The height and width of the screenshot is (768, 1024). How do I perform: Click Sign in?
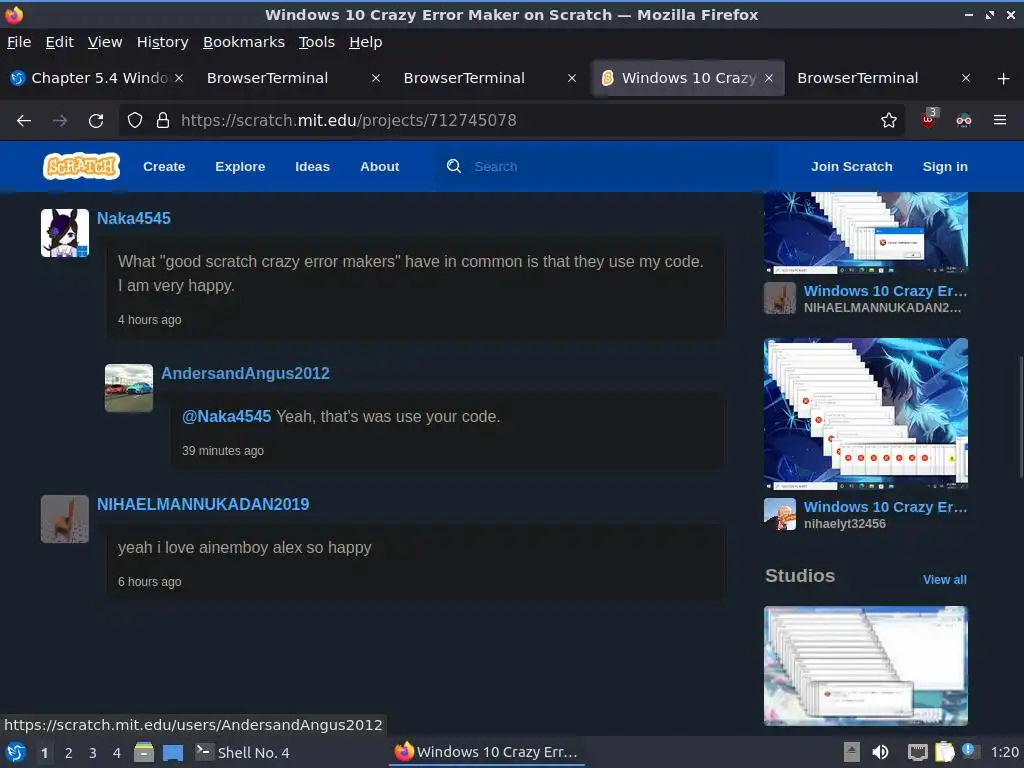tap(945, 167)
